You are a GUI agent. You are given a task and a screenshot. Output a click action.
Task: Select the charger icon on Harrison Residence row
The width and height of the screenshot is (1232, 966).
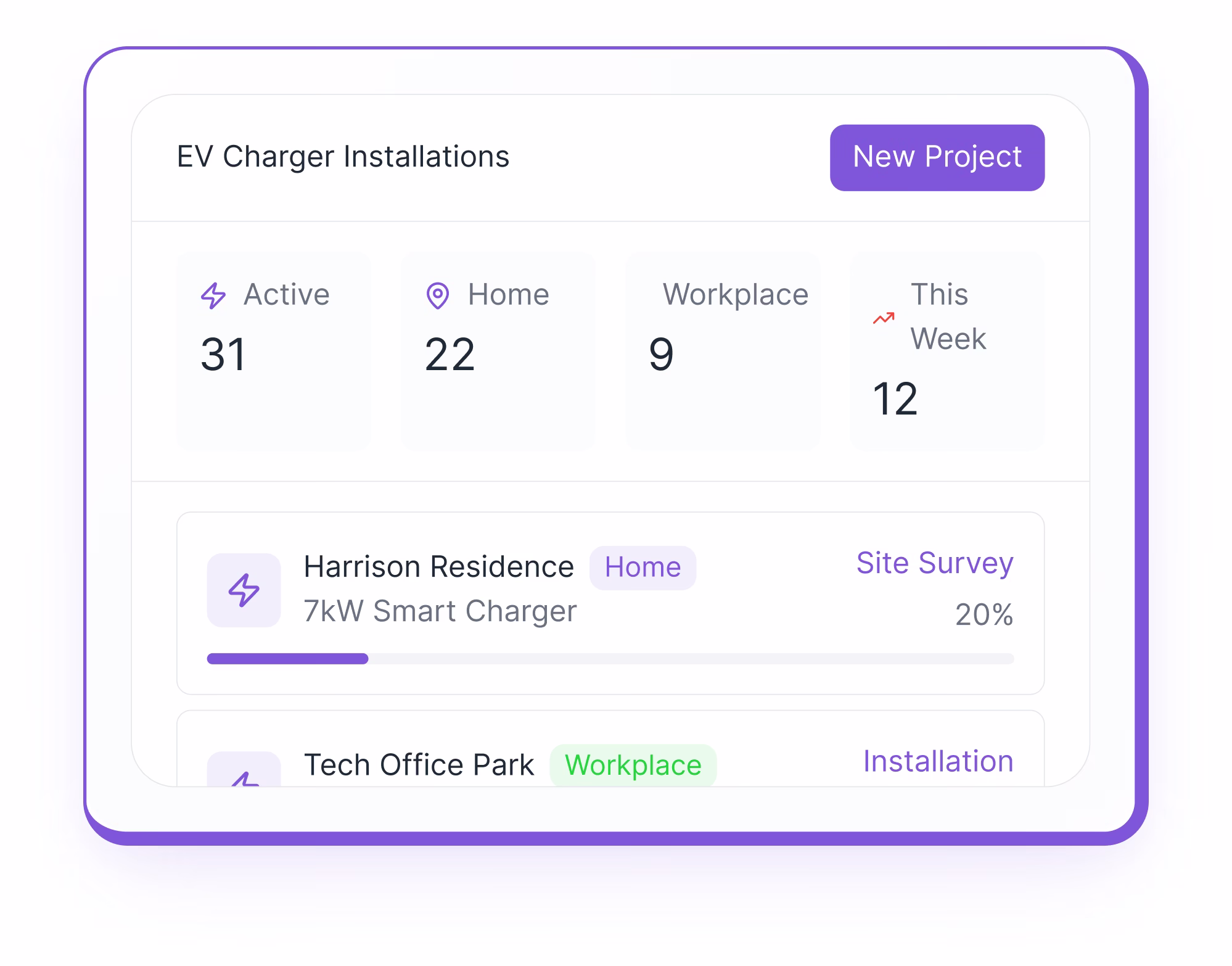pyautogui.click(x=244, y=590)
